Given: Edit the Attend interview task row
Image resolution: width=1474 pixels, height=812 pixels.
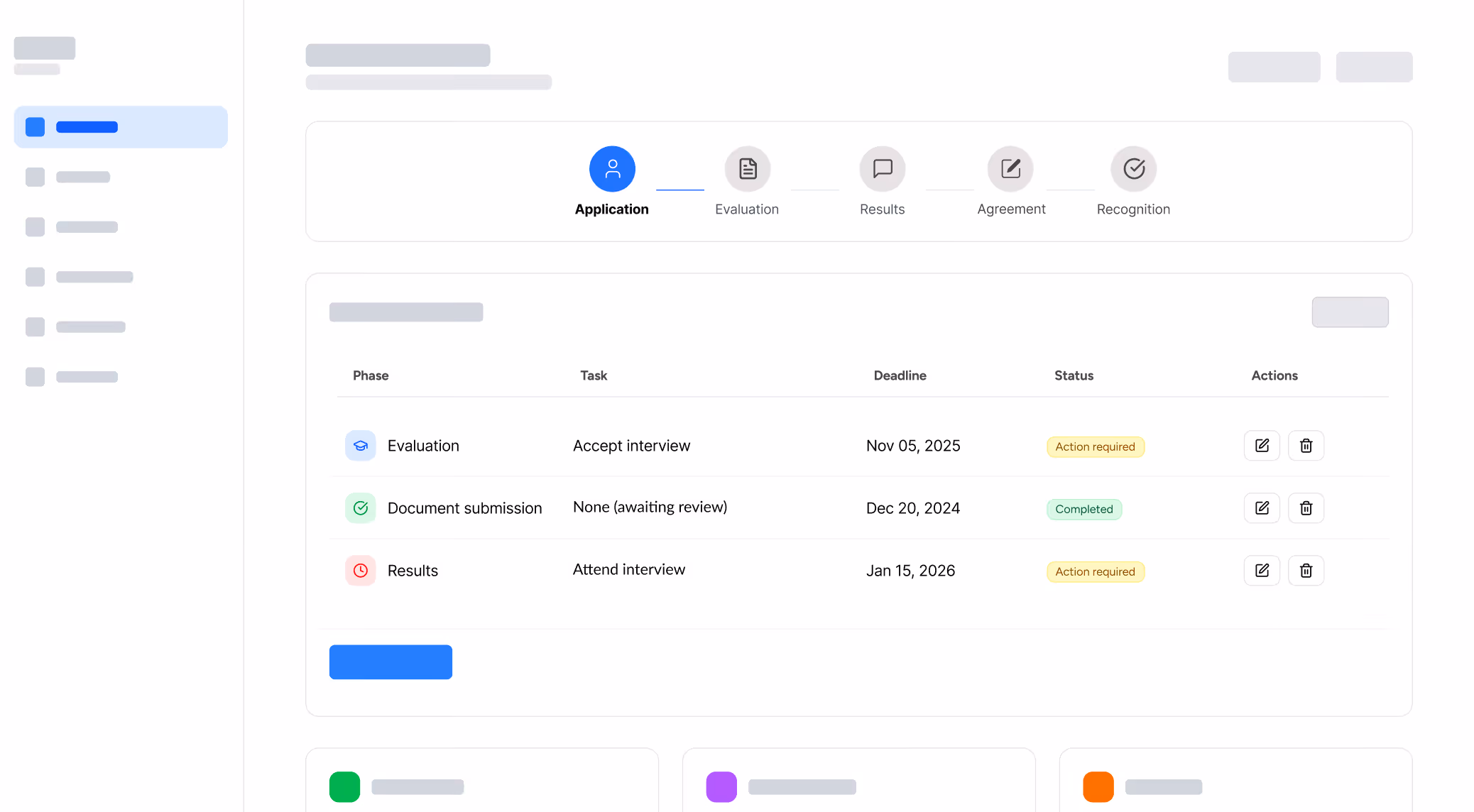Looking at the screenshot, I should (x=1262, y=571).
